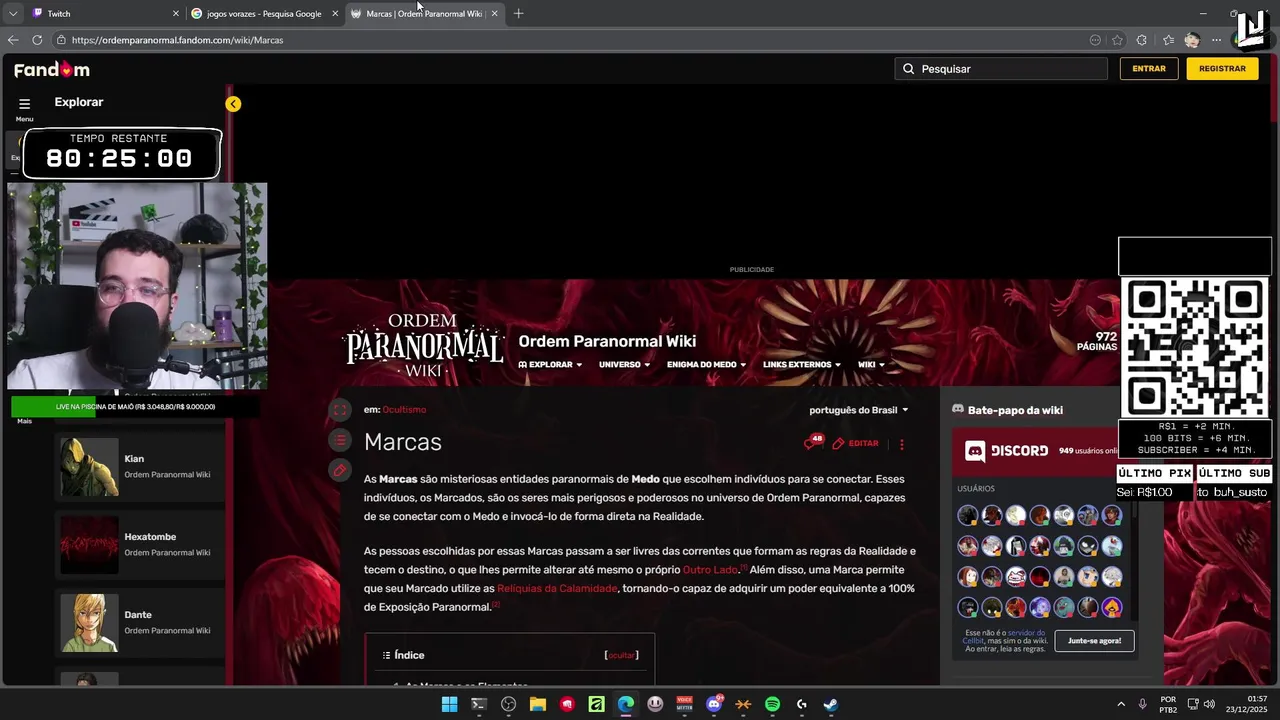Screen dimensions: 1280x720
Task: Open the Fandom home logo
Action: pyautogui.click(x=52, y=69)
